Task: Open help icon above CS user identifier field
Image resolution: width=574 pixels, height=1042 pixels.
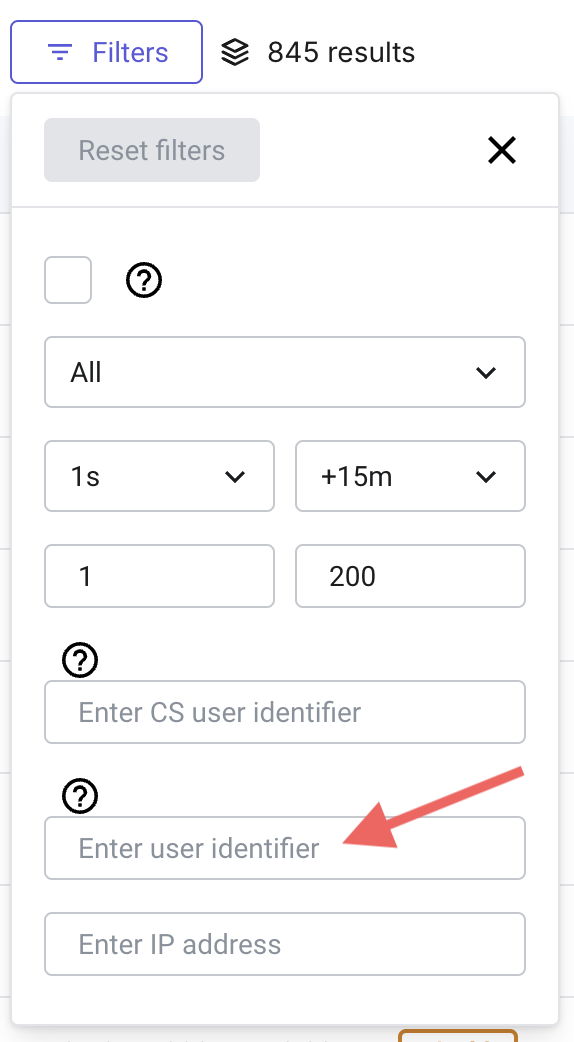Action: pos(80,660)
